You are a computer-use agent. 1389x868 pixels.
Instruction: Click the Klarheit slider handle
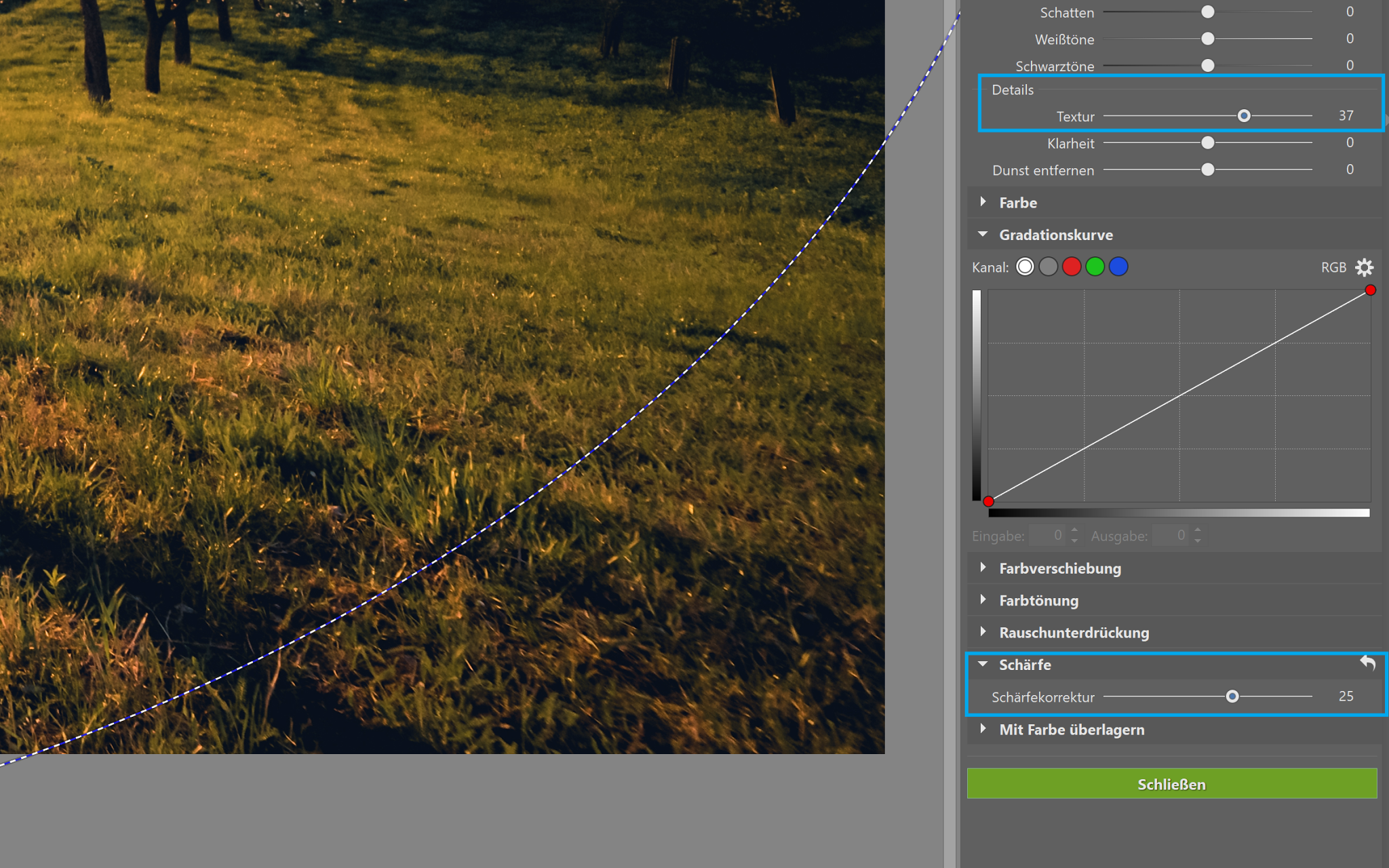click(x=1208, y=143)
